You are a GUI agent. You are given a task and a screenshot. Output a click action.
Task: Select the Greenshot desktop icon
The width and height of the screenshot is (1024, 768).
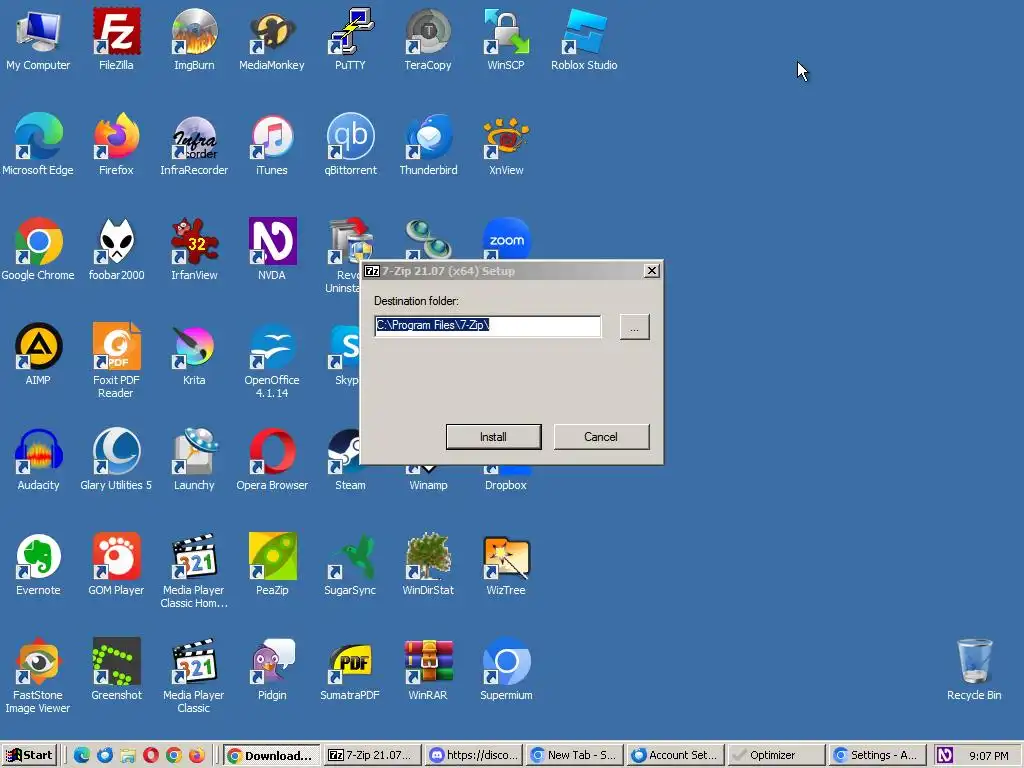(x=116, y=670)
